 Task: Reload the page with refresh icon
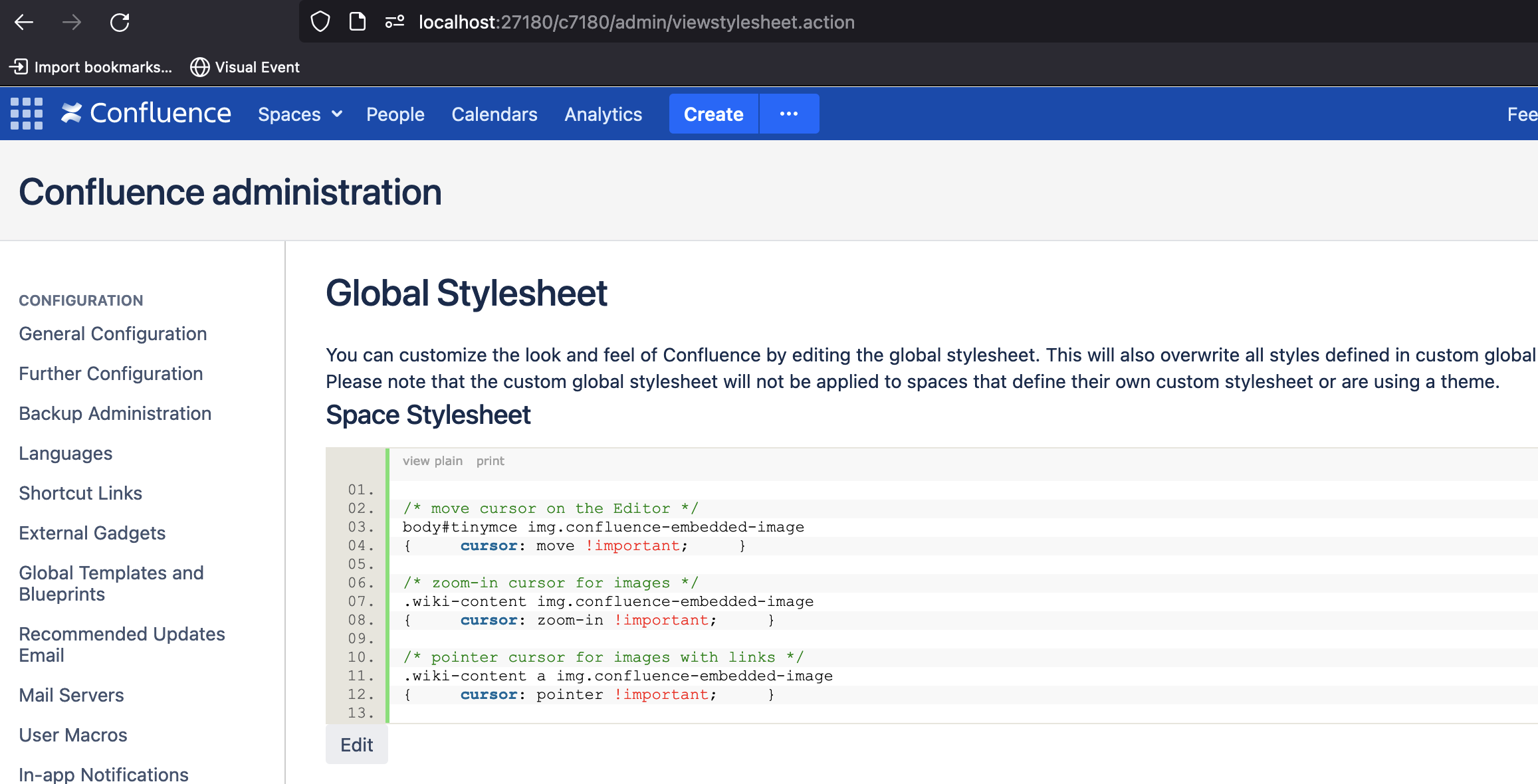(x=120, y=23)
